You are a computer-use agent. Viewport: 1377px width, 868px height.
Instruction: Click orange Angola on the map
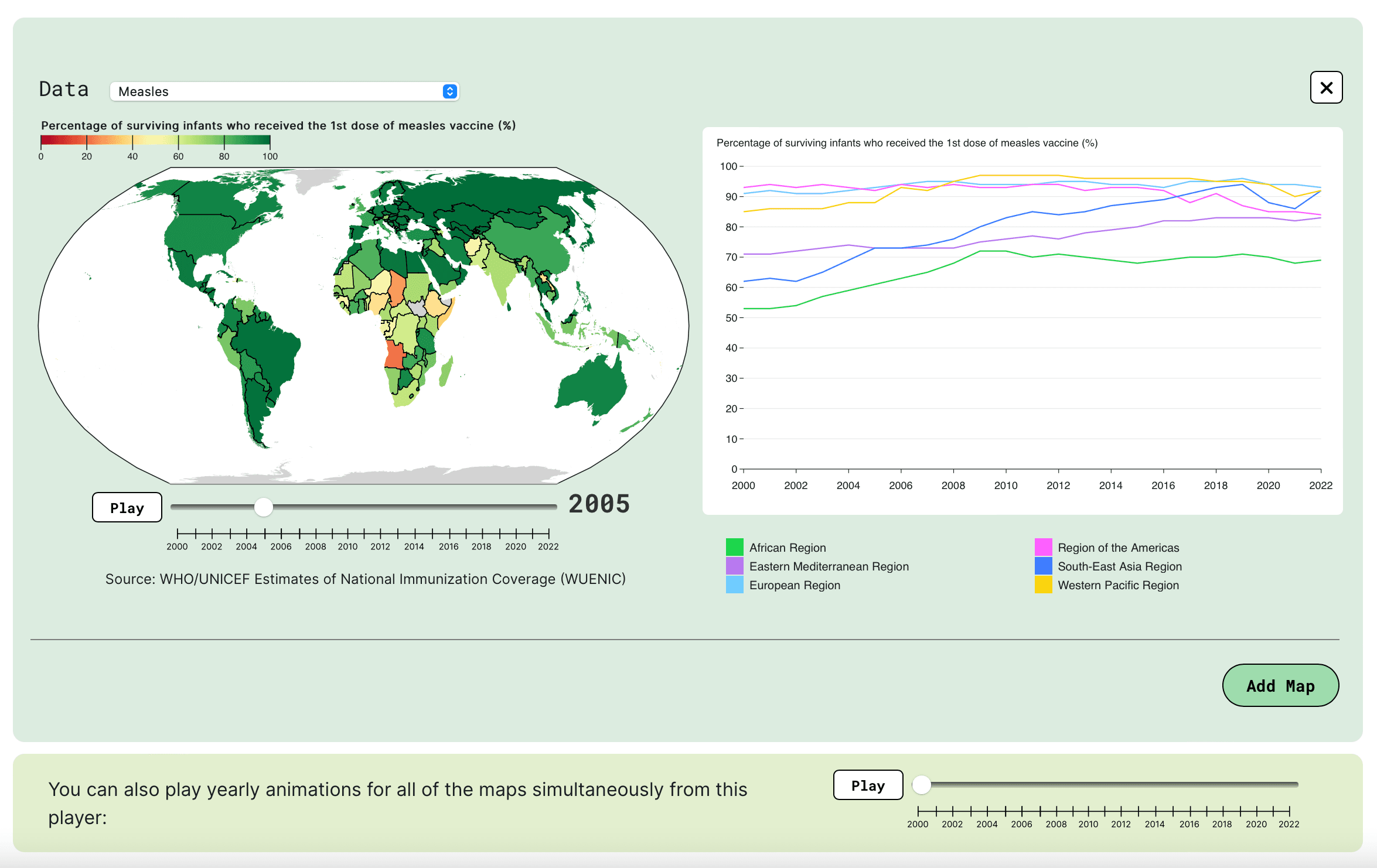coord(394,355)
